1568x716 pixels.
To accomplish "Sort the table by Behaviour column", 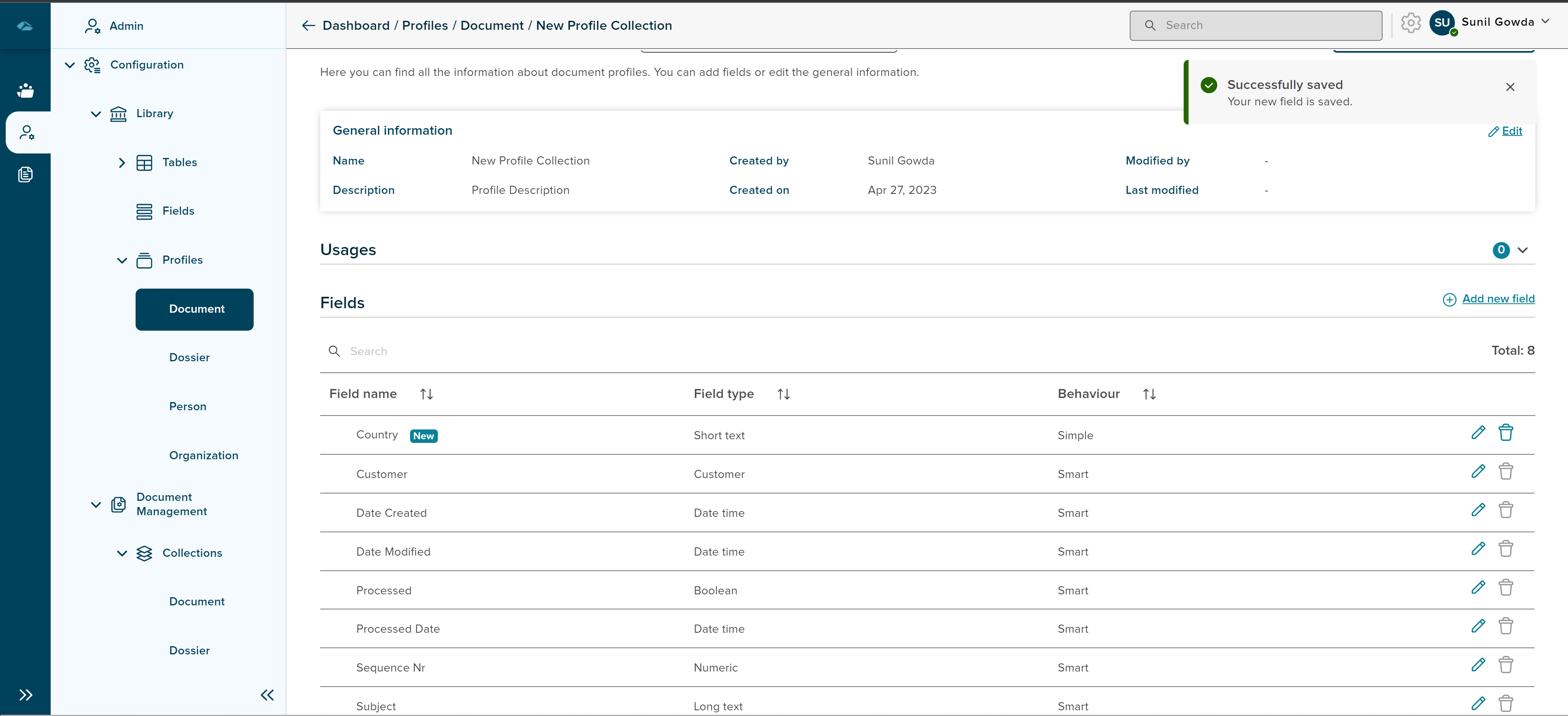I will (x=1149, y=394).
